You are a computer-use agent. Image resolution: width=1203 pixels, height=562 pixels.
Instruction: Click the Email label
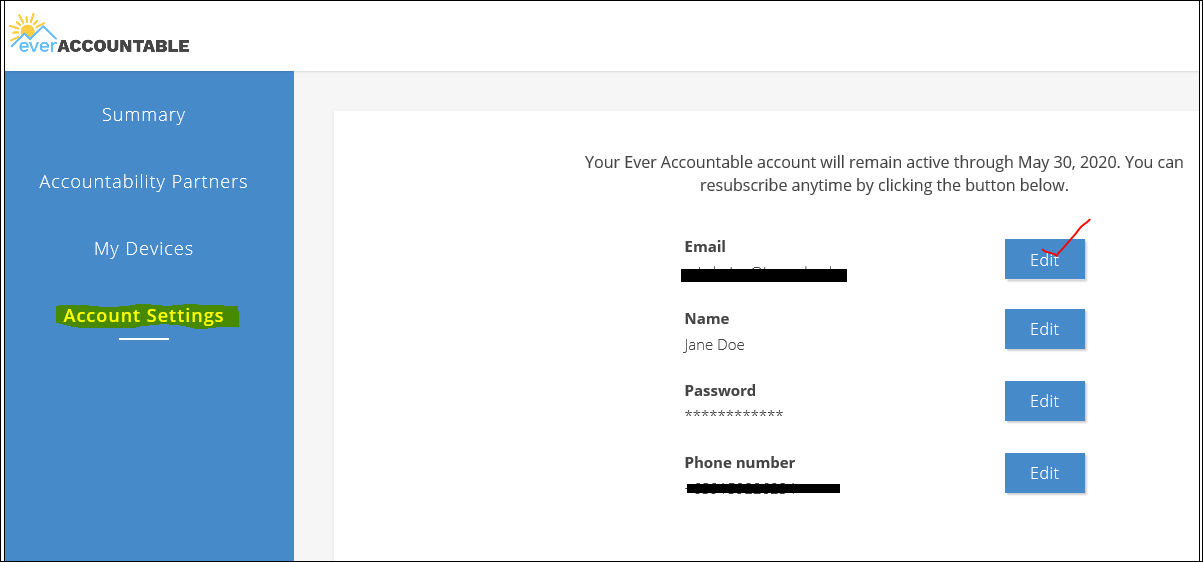pyautogui.click(x=705, y=247)
